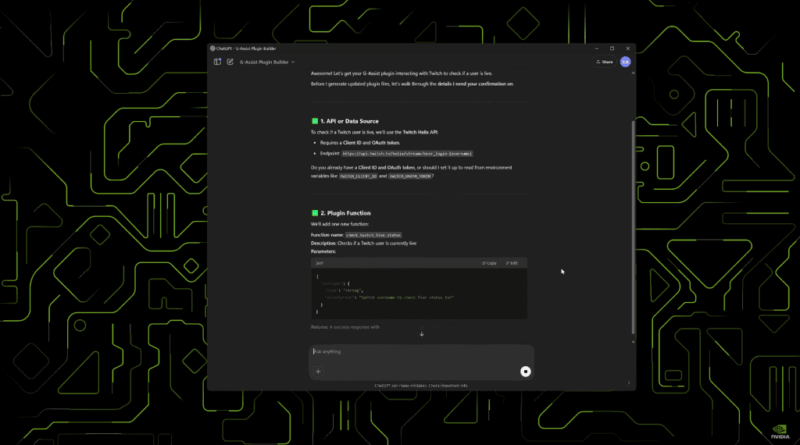Select the TWITCH_CLIENT_ID variable code
Image resolution: width=800 pixels, height=445 pixels.
(358, 176)
